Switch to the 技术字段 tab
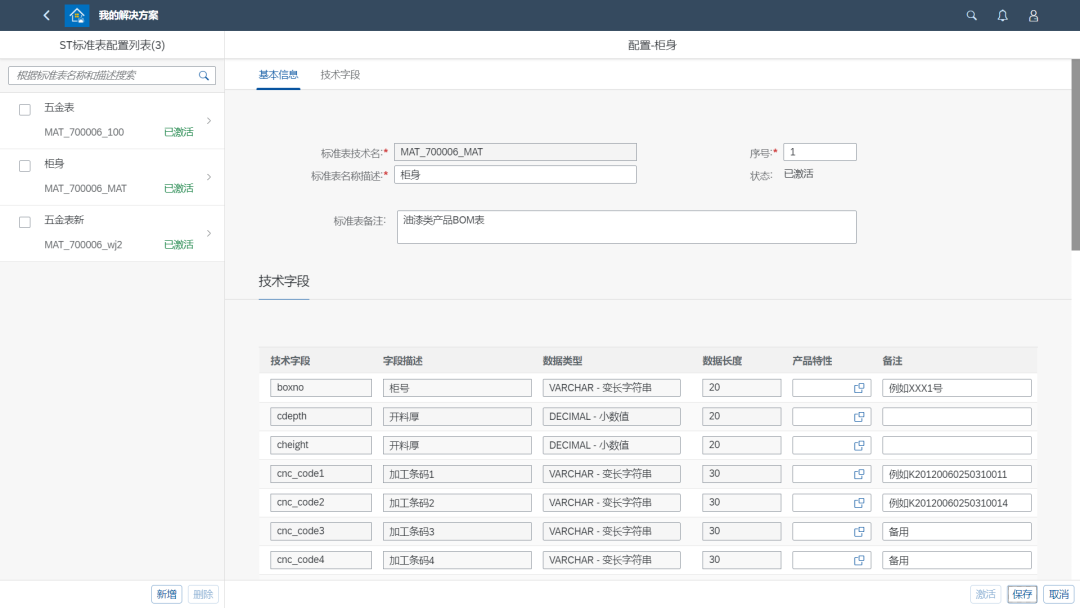Image resolution: width=1080 pixels, height=608 pixels. point(340,75)
